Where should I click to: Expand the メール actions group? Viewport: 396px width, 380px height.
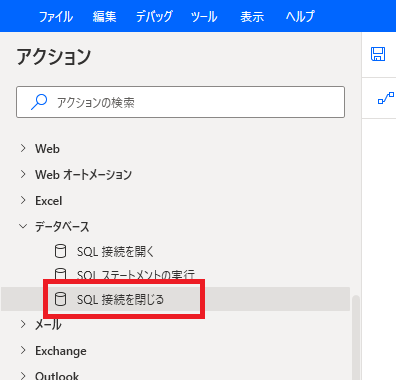pos(23,324)
